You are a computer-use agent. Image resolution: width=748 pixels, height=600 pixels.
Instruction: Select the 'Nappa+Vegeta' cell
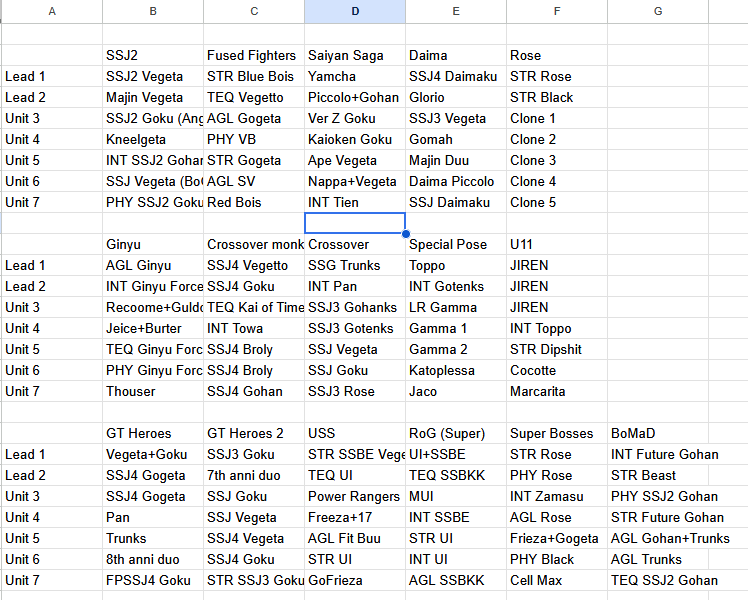point(355,181)
